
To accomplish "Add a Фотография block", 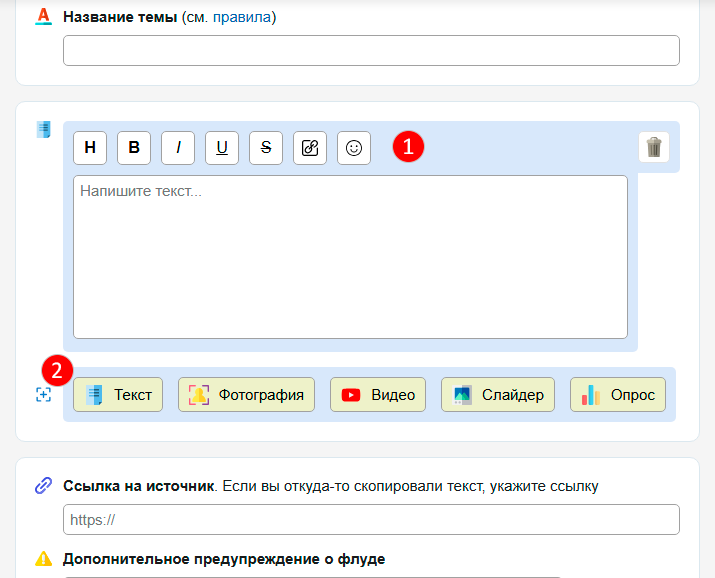I will 246,394.
